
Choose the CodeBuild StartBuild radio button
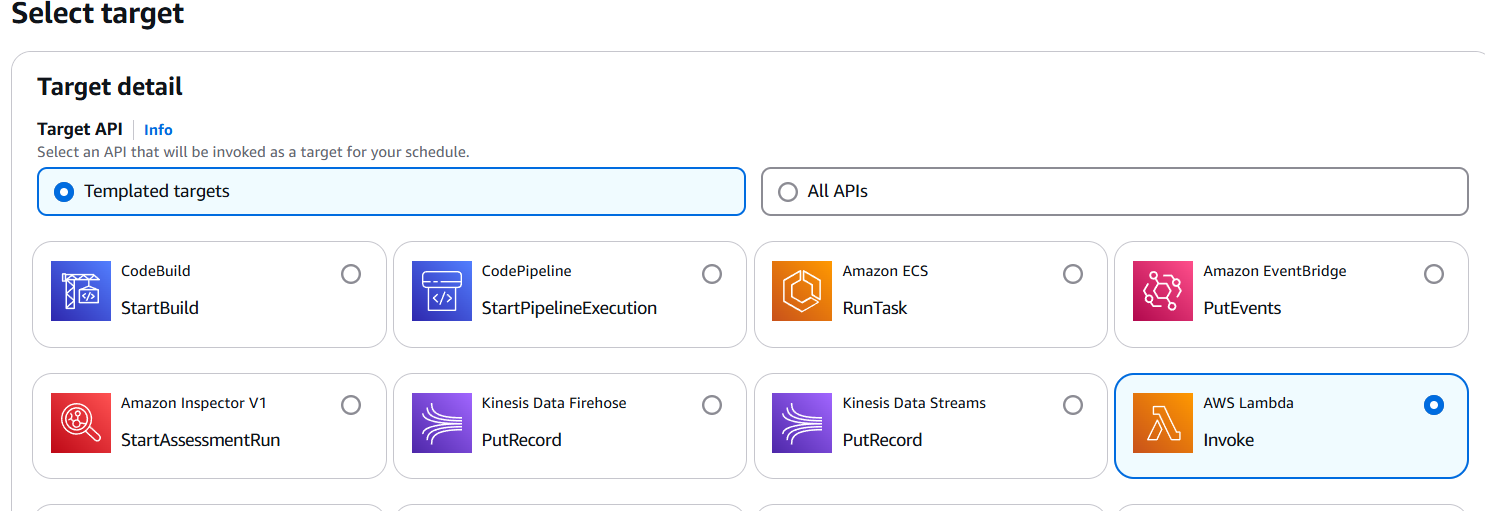(x=351, y=273)
